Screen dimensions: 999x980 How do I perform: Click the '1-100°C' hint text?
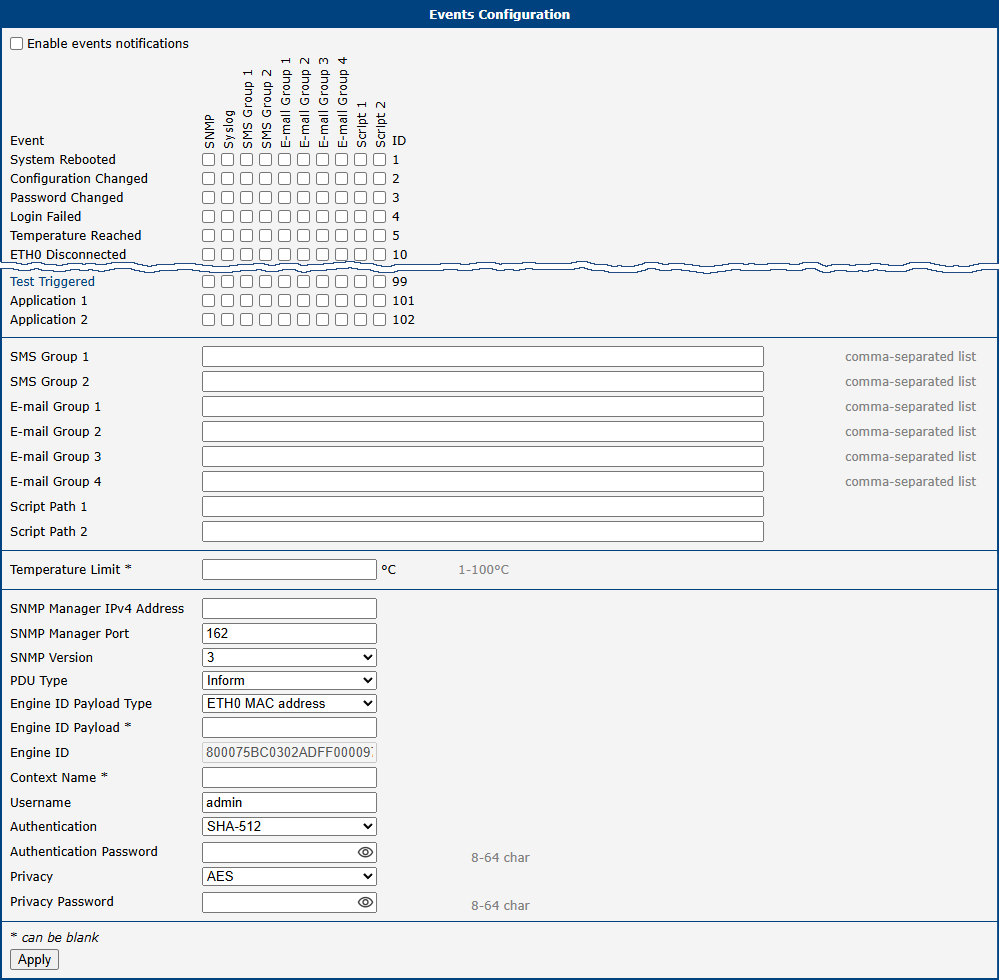point(484,570)
